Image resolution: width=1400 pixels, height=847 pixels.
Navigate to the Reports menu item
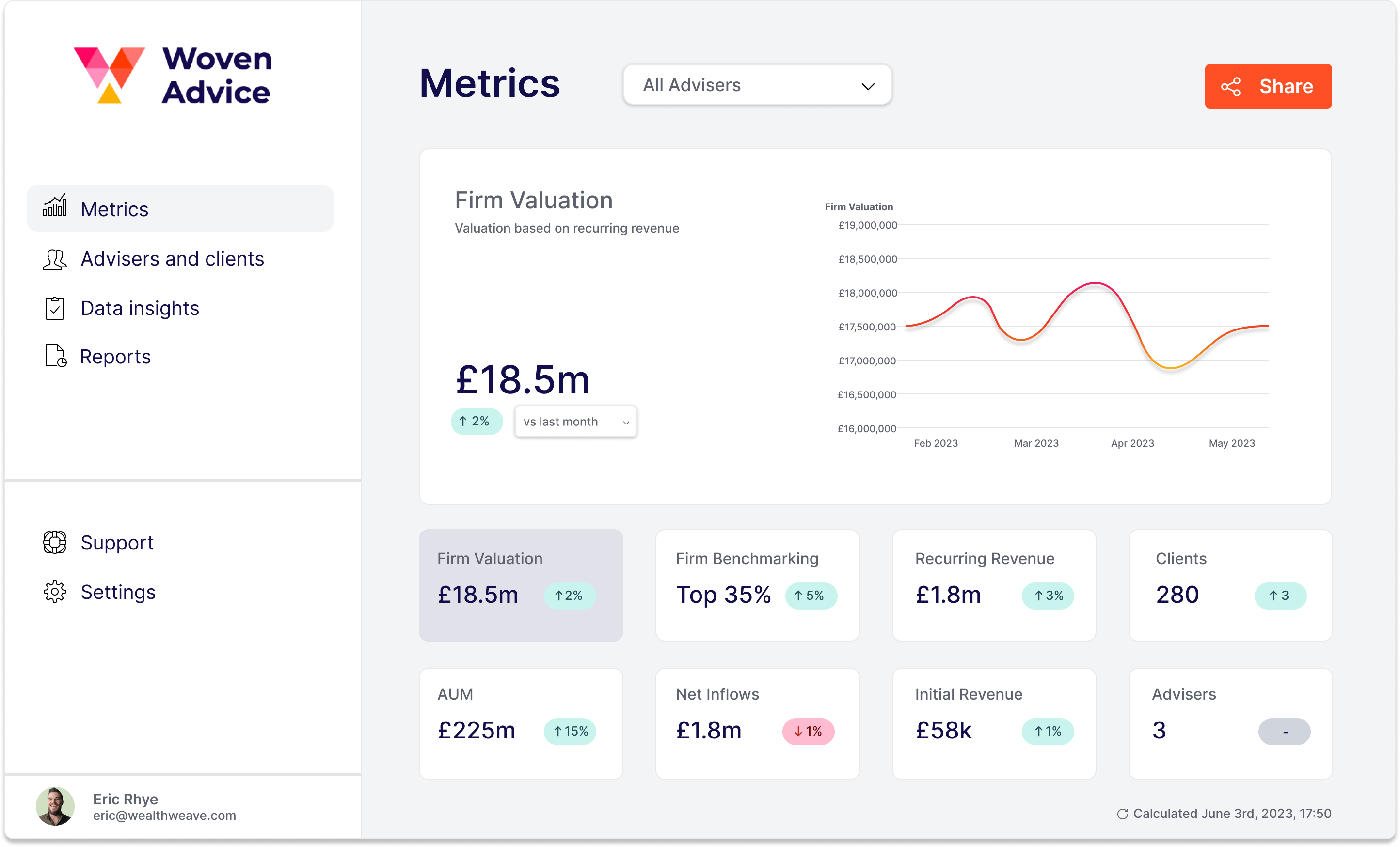pyautogui.click(x=115, y=356)
